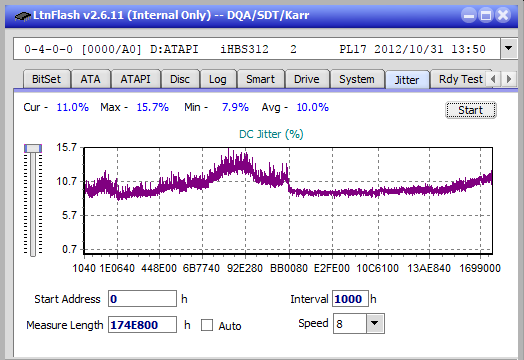Click in the Measure Length field

(x=142, y=325)
